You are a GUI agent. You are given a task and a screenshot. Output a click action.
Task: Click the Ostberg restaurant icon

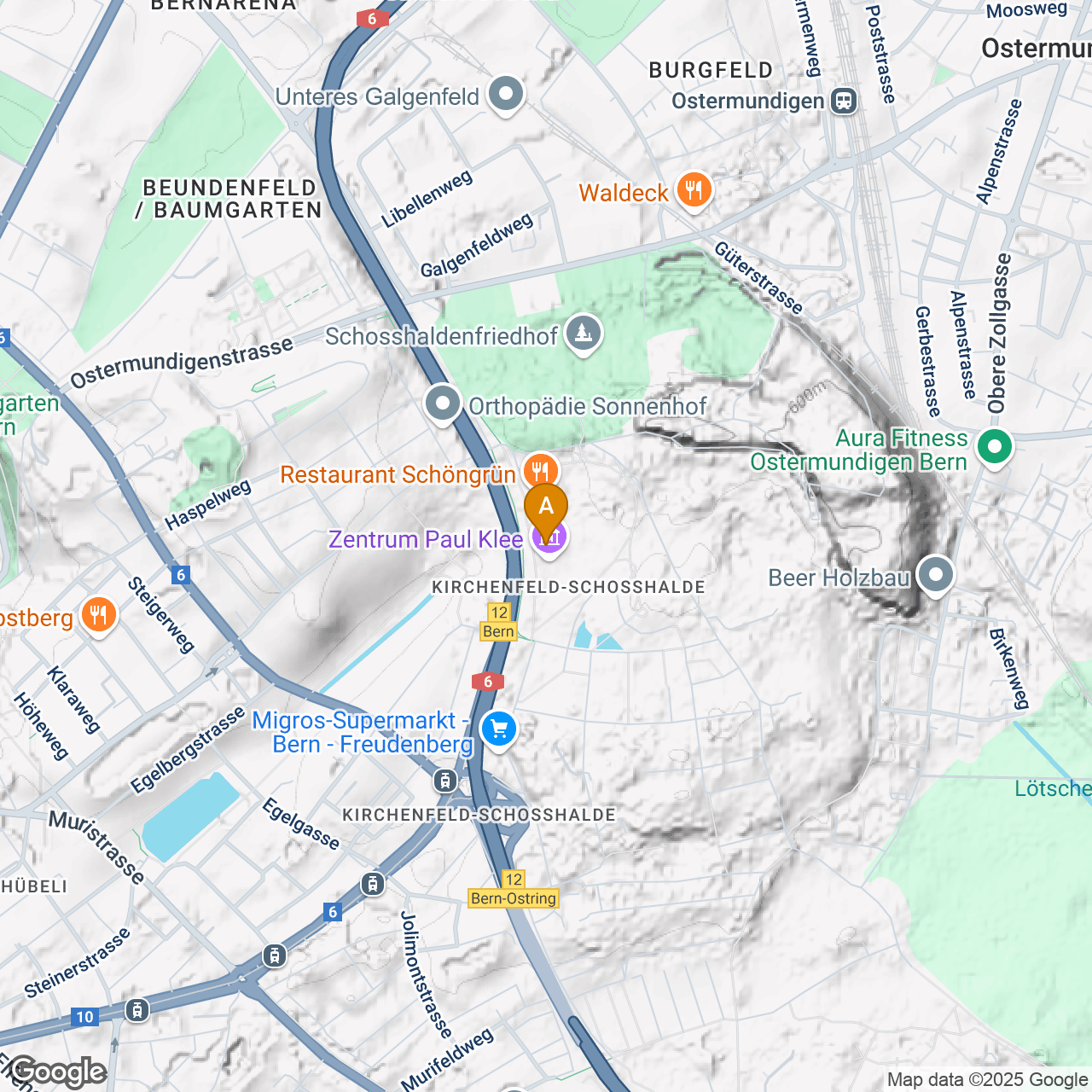click(99, 616)
